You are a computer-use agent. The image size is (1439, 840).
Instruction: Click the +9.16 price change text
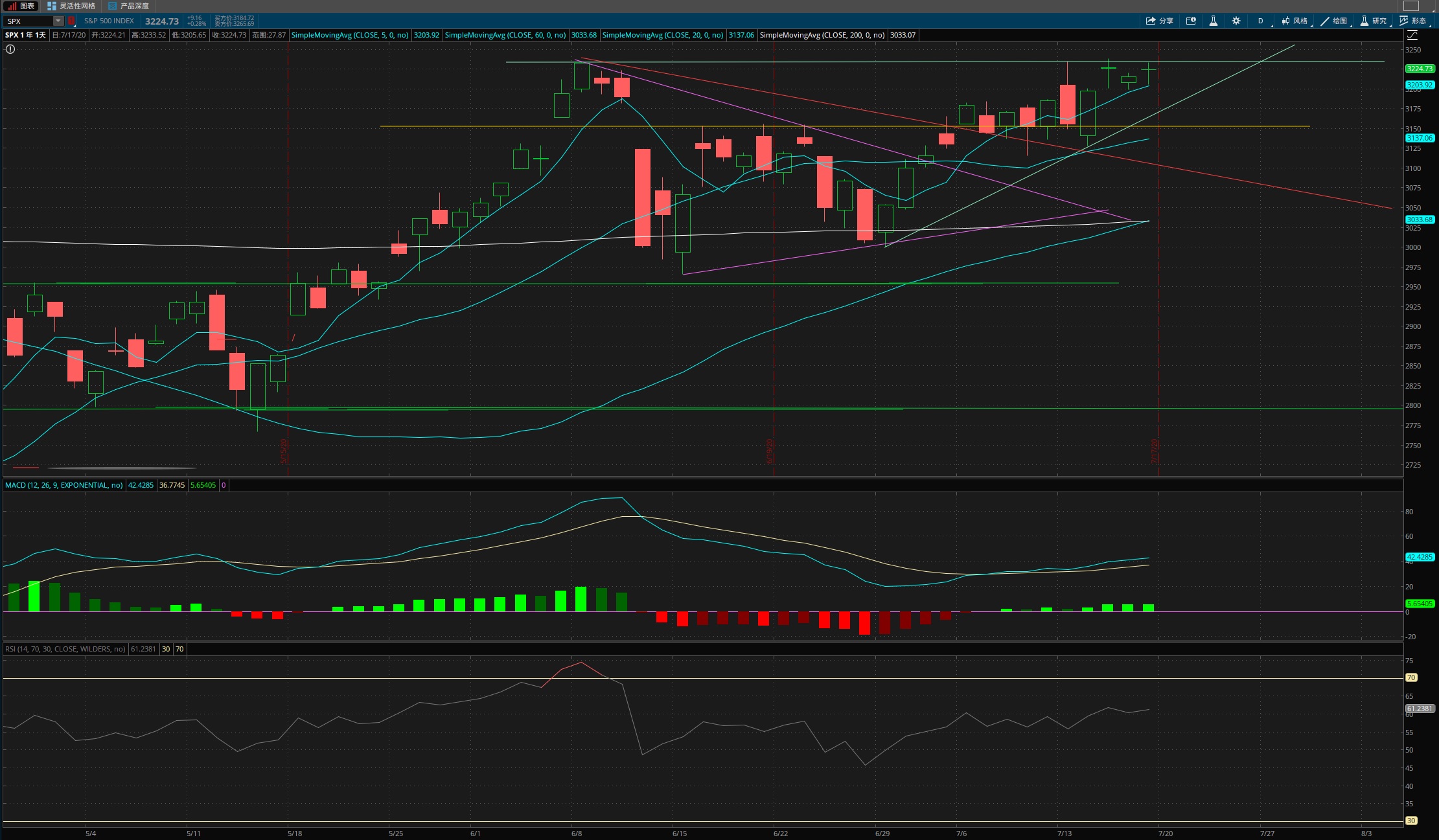pos(194,18)
